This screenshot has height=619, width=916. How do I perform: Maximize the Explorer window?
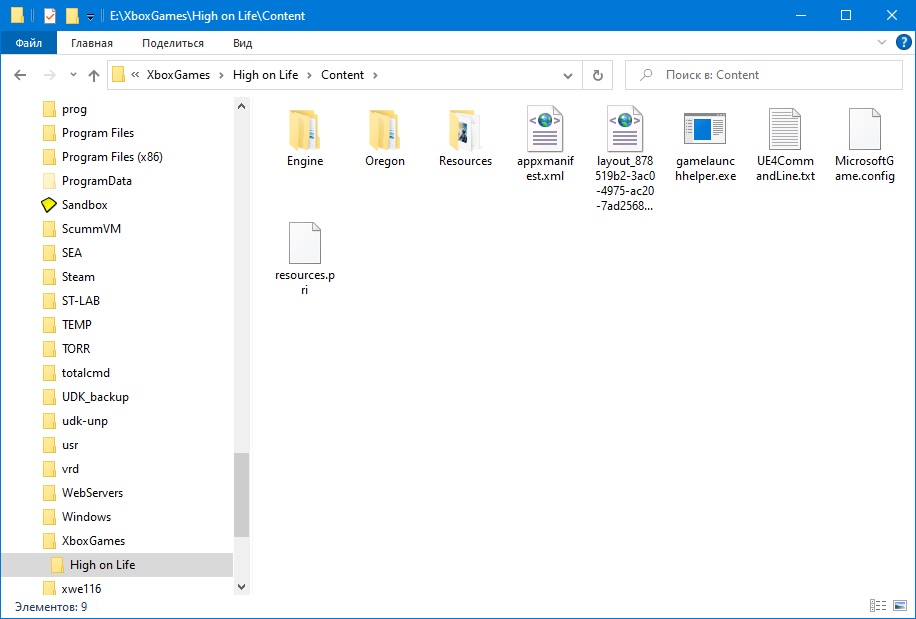tap(845, 16)
